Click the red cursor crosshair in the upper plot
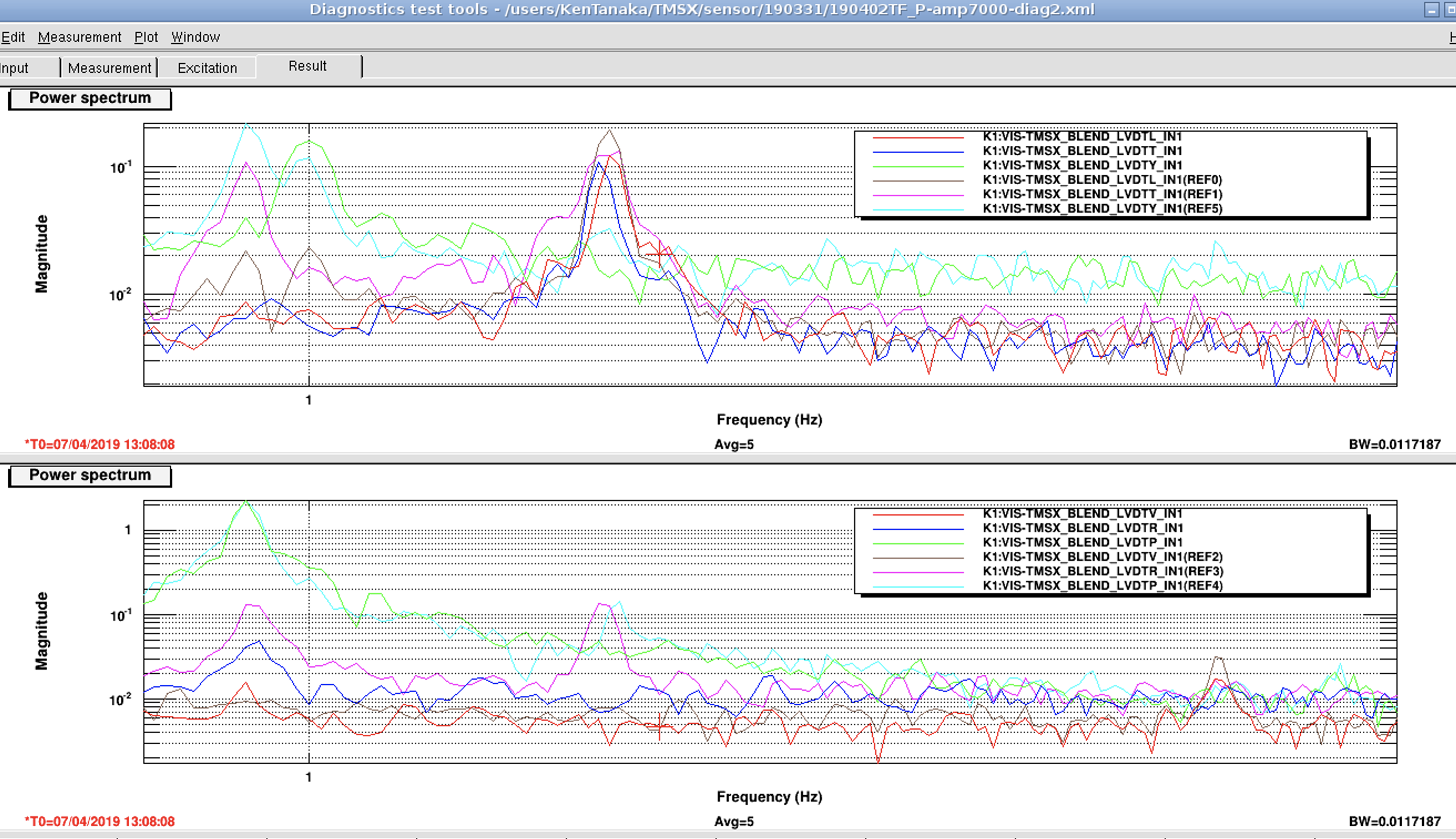 click(659, 254)
